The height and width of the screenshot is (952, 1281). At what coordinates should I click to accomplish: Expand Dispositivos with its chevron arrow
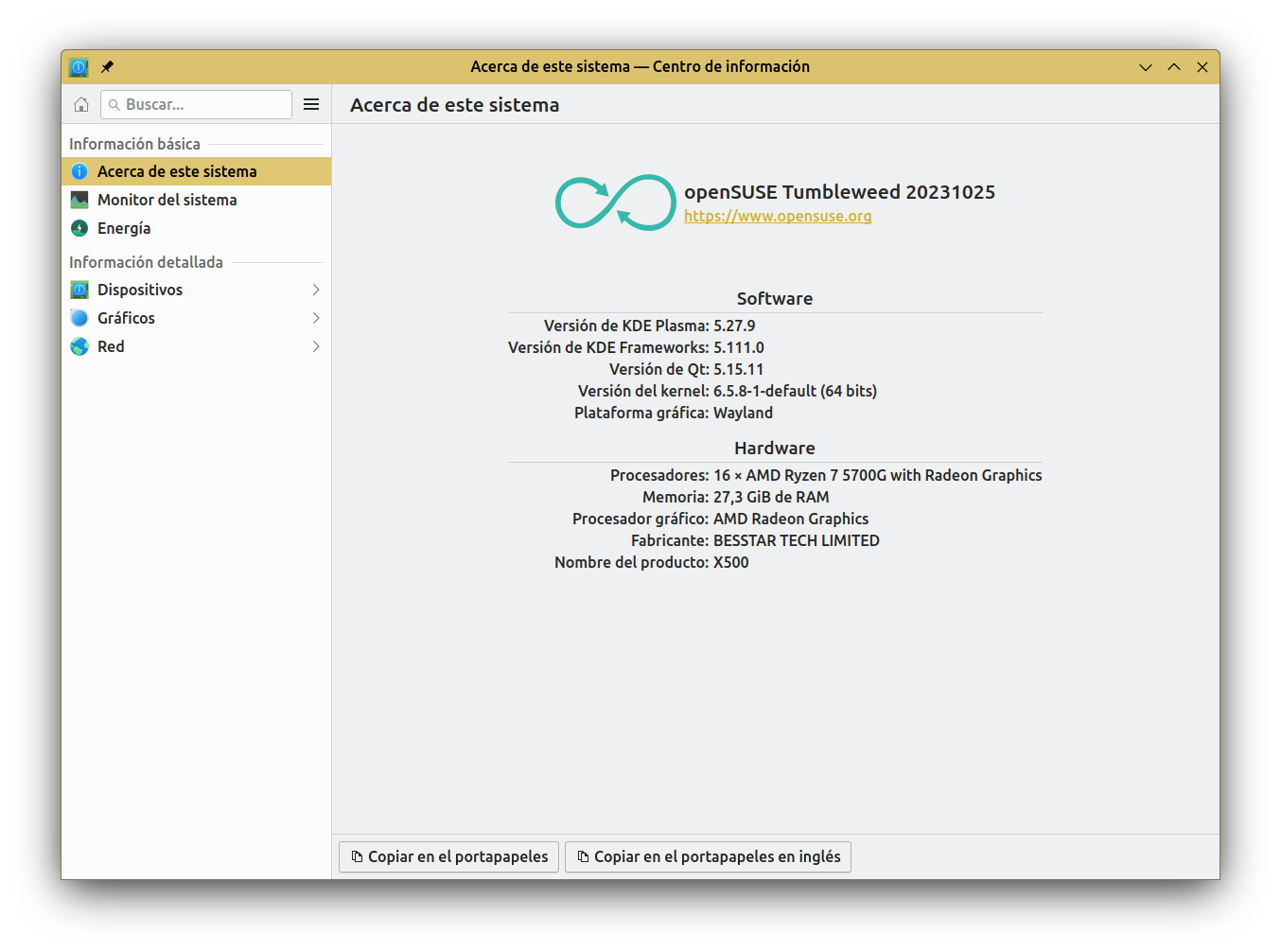[x=316, y=290]
